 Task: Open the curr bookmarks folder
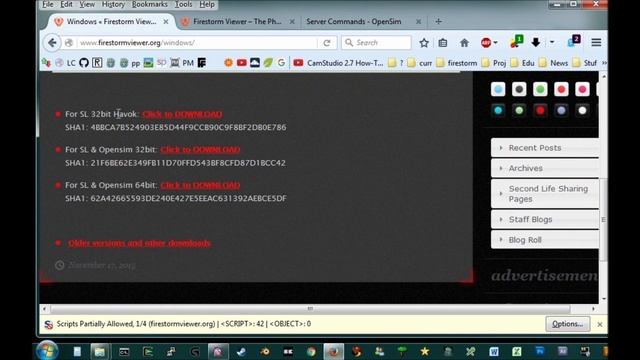(x=420, y=63)
